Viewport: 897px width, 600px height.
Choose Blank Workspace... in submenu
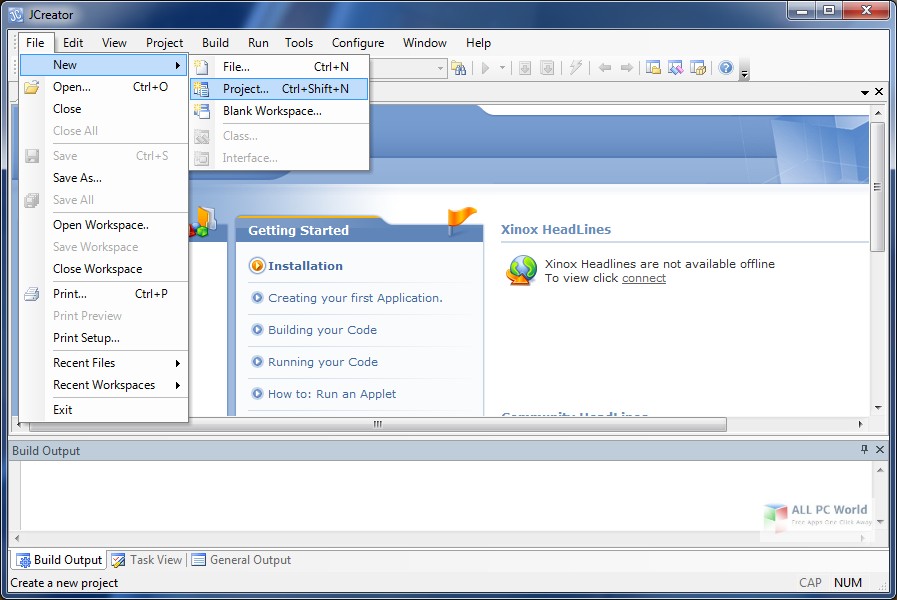pos(279,111)
